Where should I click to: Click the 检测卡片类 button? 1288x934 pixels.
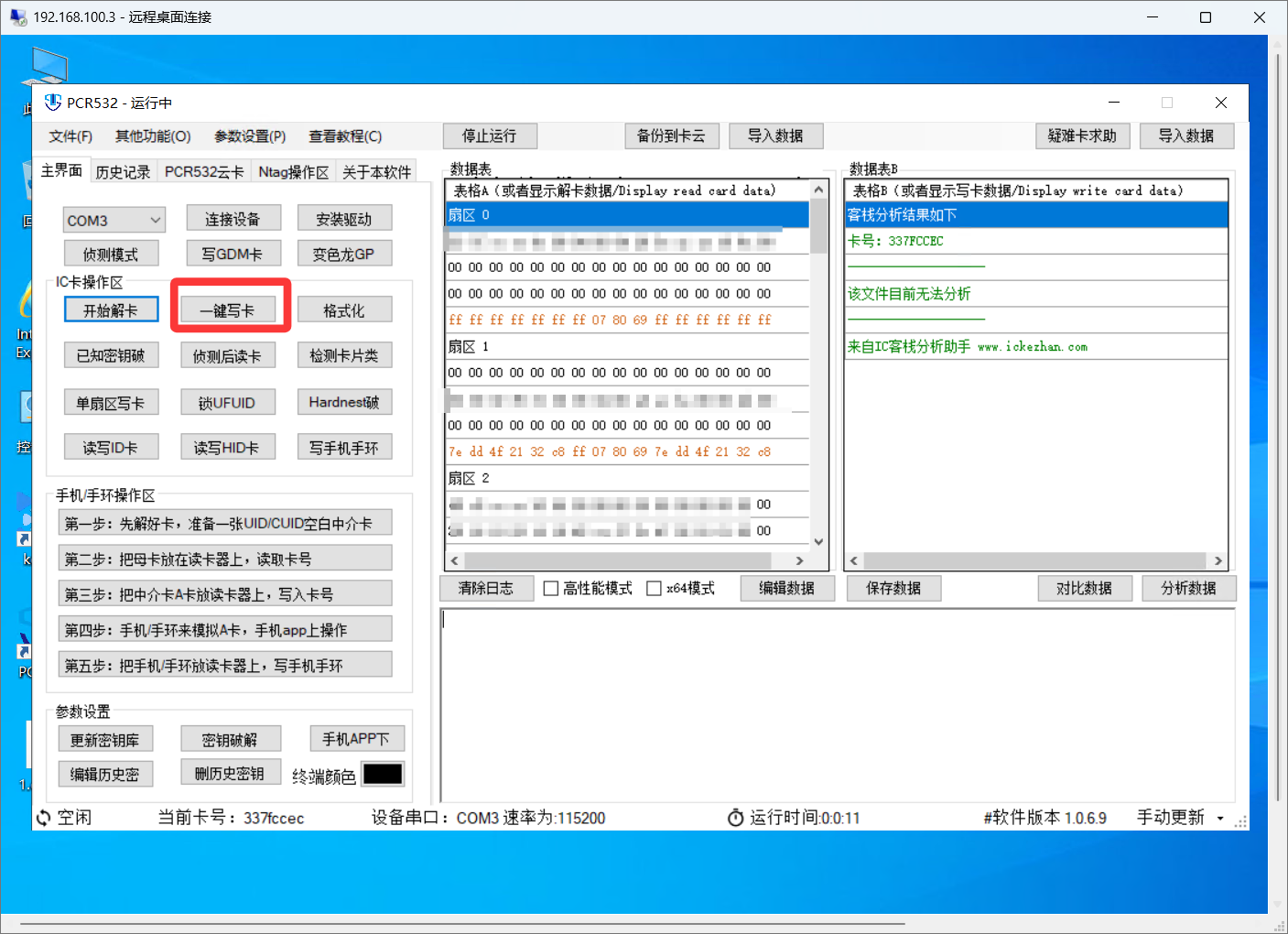tap(344, 355)
